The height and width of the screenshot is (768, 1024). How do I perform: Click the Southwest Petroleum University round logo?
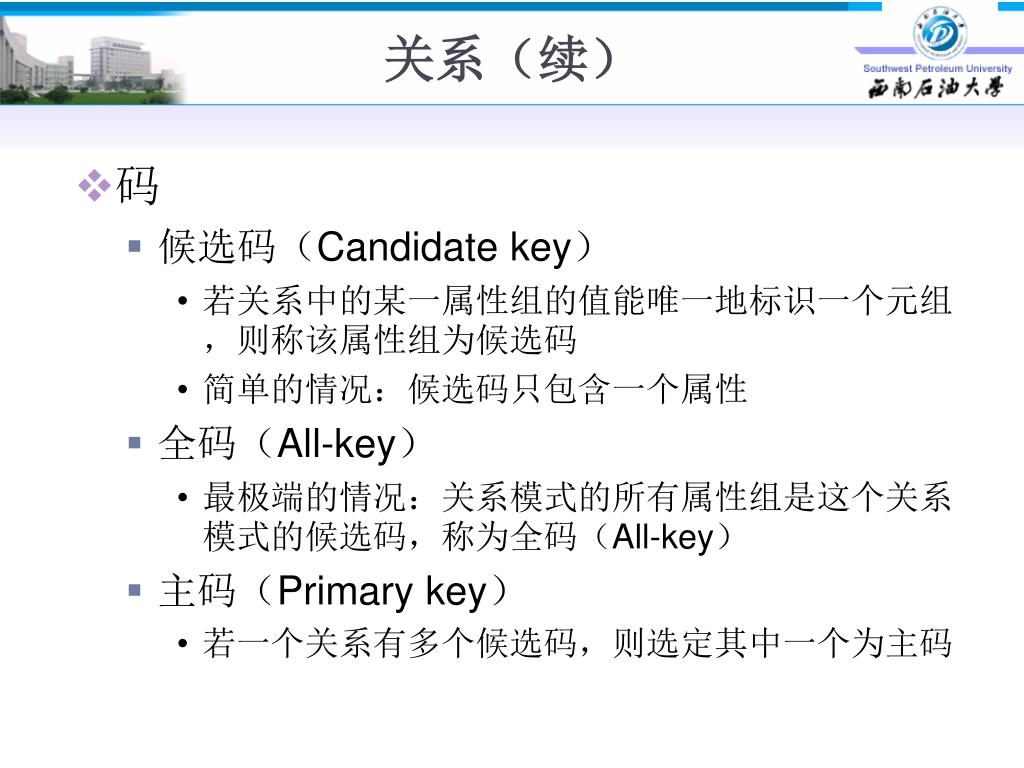940,33
